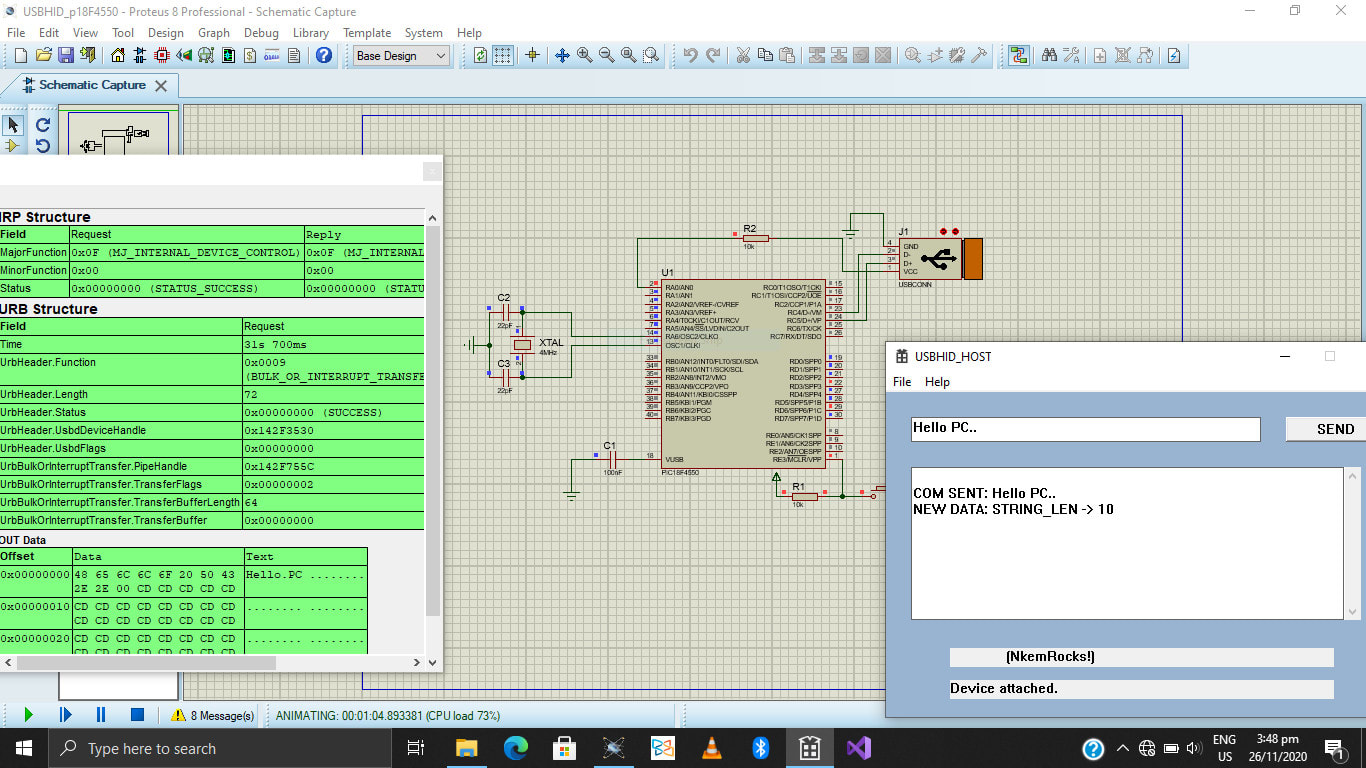Toggle the false origin crosshair icon

coord(532,56)
